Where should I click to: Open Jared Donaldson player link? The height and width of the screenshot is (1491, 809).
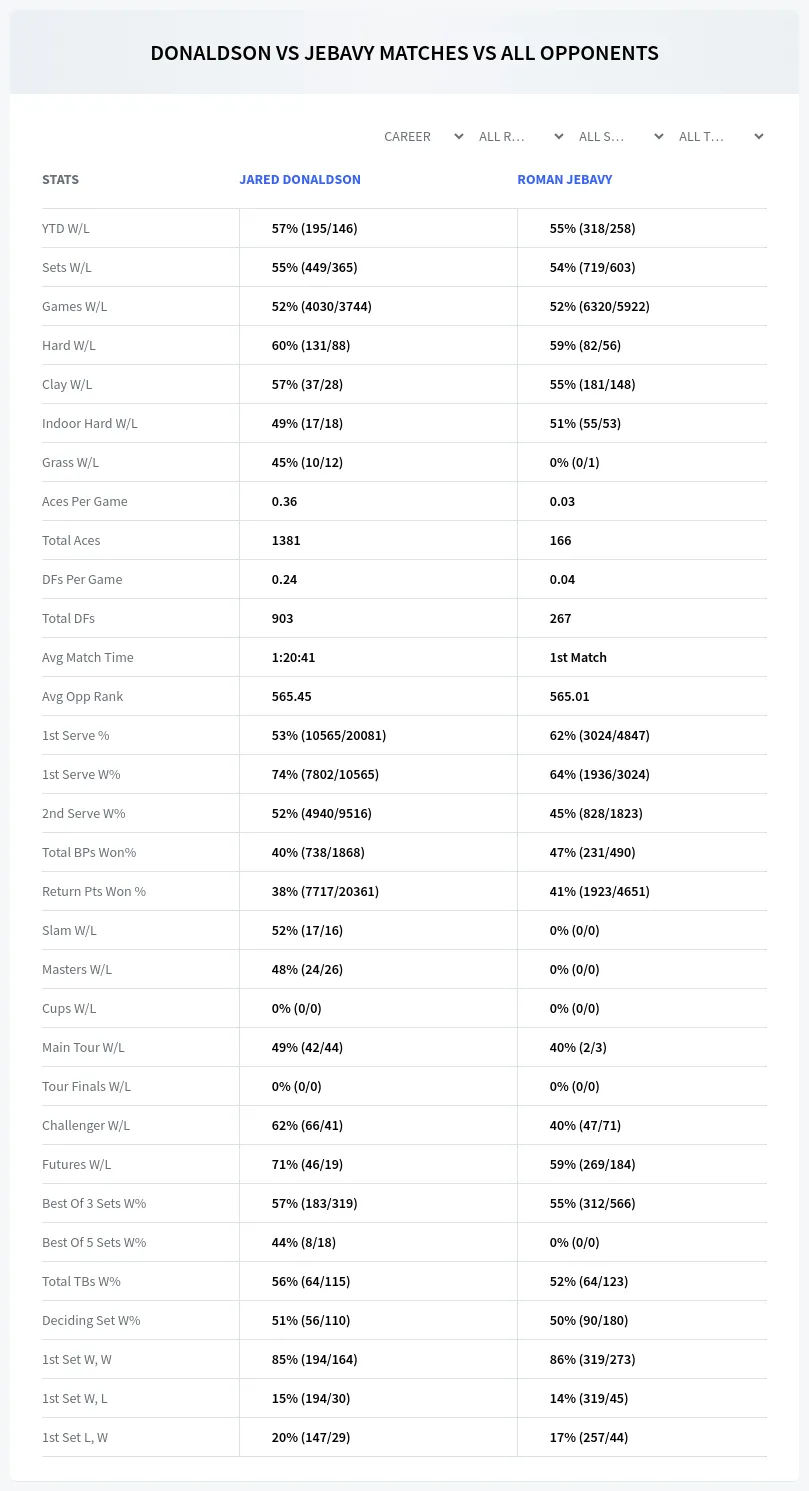click(300, 180)
